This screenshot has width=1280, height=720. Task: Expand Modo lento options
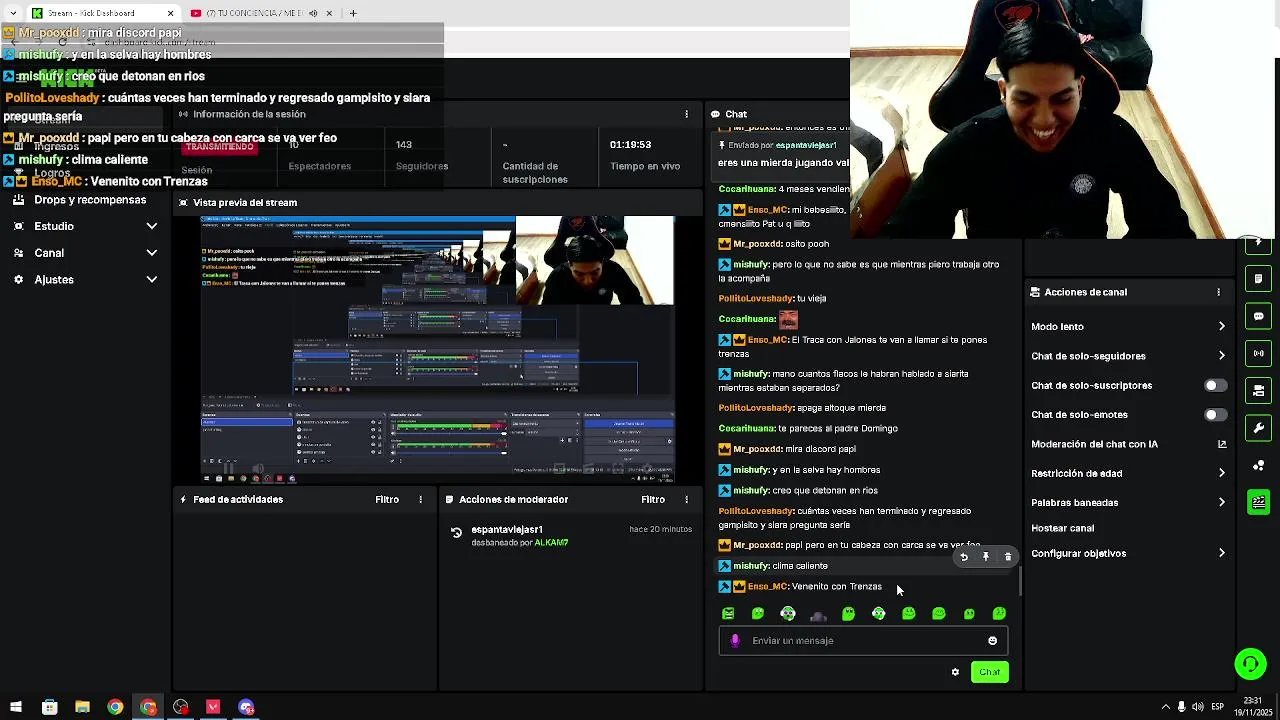(x=1221, y=326)
